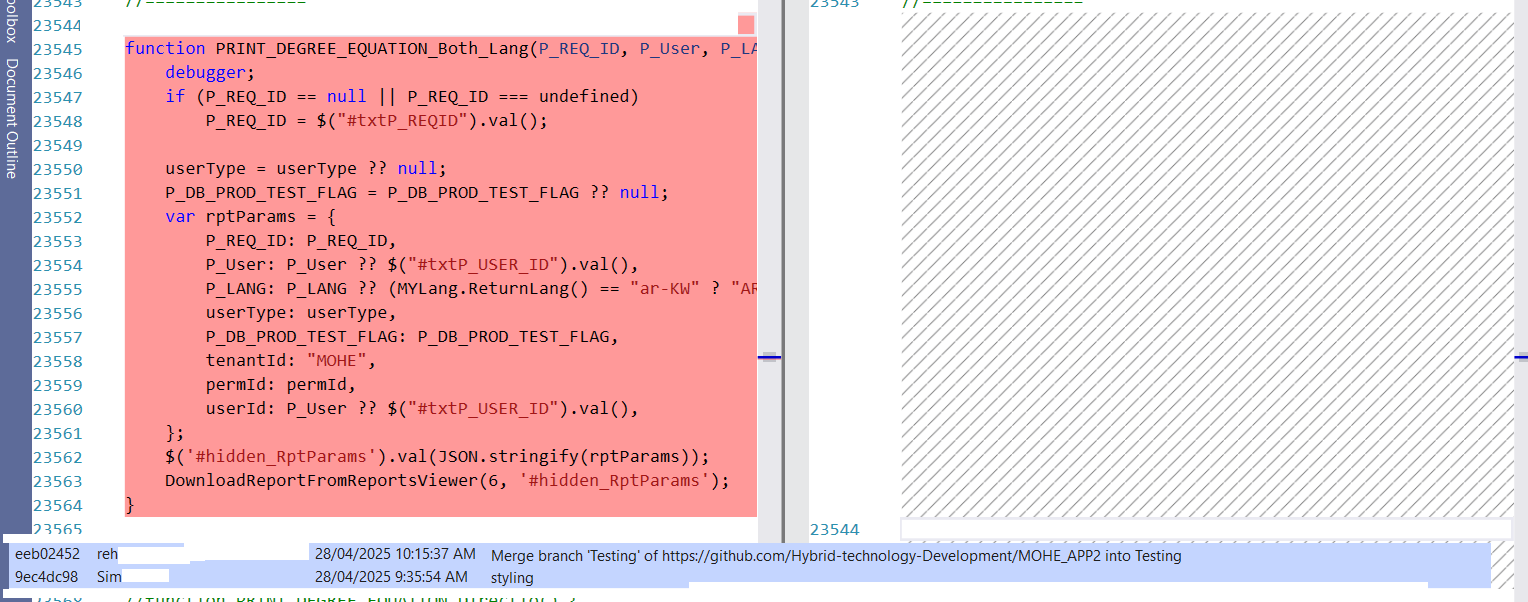The width and height of the screenshot is (1528, 602).
Task: Open the Toolbox side tab
Action: pyautogui.click(x=12, y=21)
